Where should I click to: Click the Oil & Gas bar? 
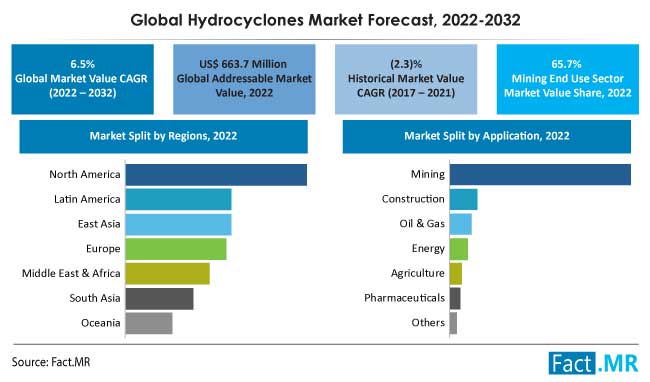pyautogui.click(x=461, y=224)
